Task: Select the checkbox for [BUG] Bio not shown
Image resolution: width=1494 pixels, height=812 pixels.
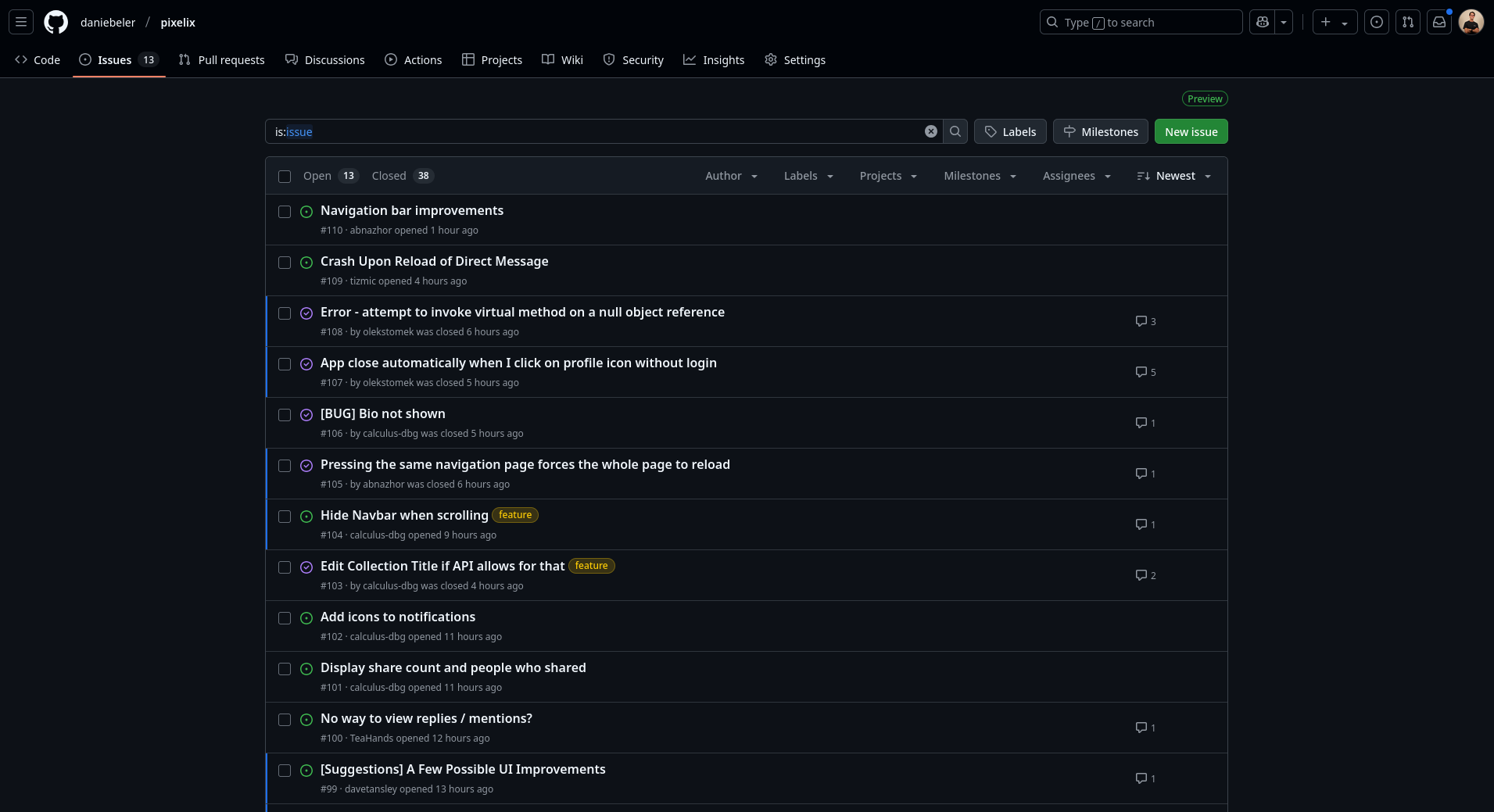Action: pos(285,415)
